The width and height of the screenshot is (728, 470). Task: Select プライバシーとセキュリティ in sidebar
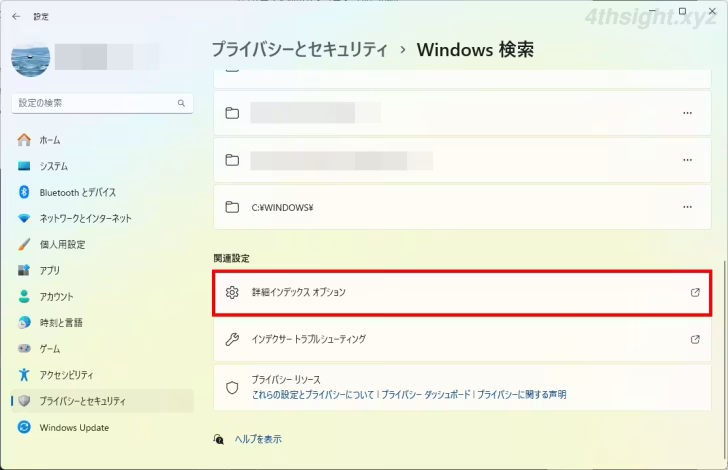tap(102, 401)
